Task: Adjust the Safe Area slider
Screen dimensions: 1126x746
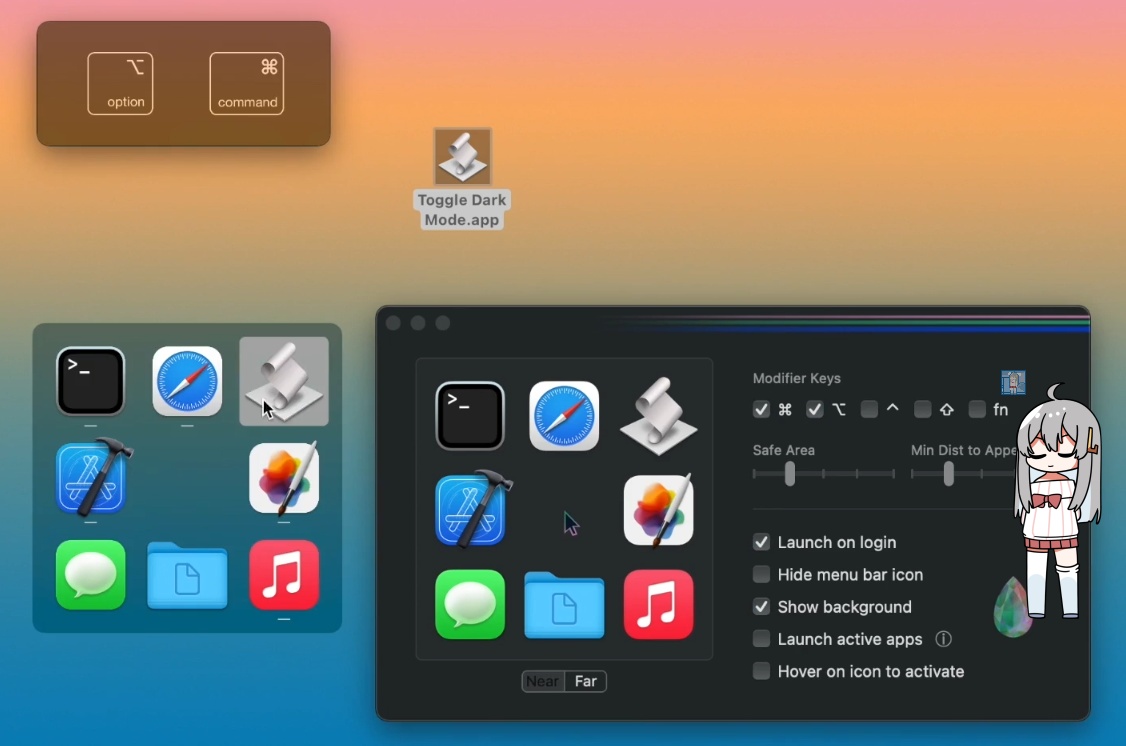Action: 790,474
